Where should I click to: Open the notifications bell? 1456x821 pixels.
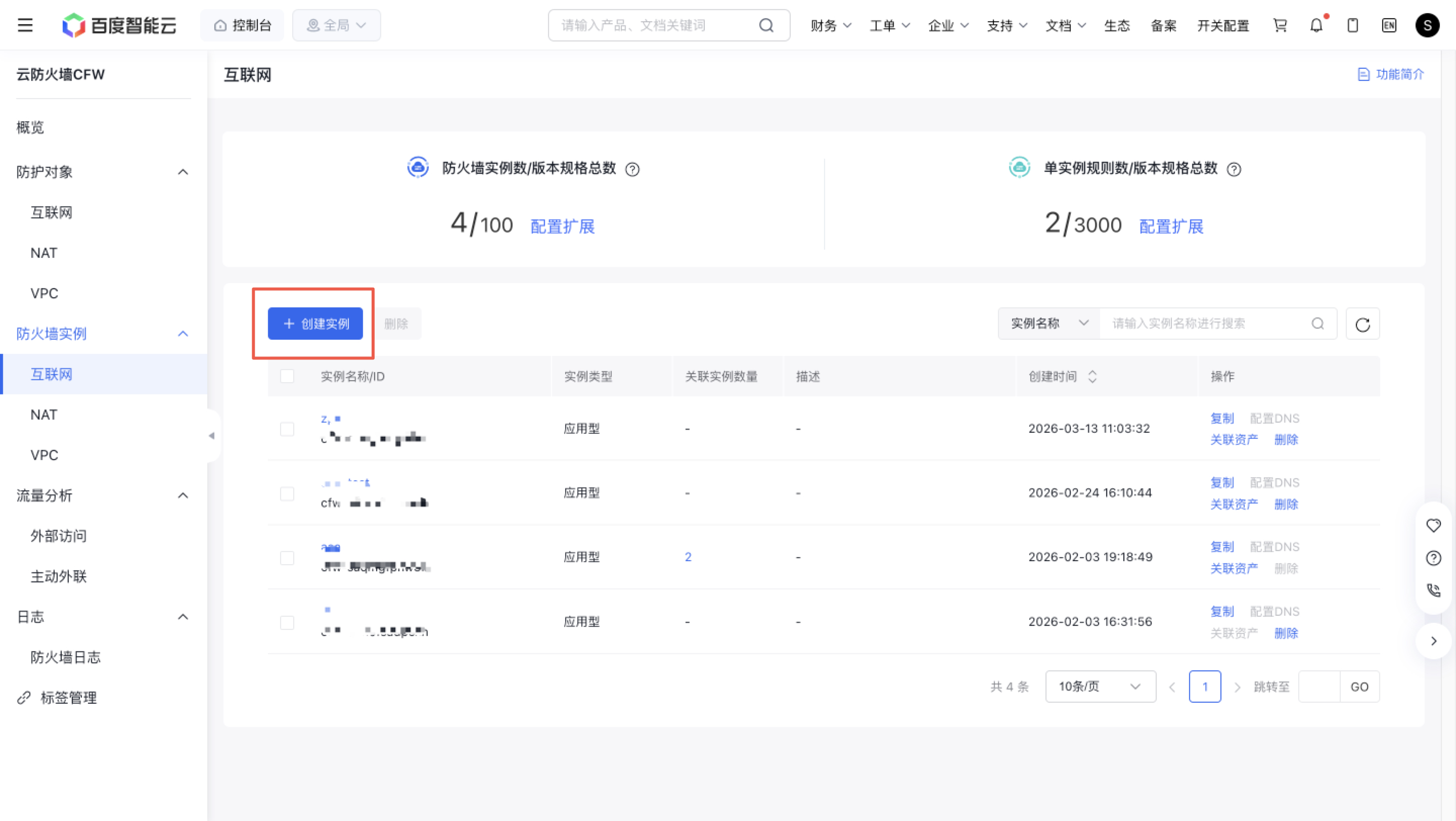(x=1316, y=25)
